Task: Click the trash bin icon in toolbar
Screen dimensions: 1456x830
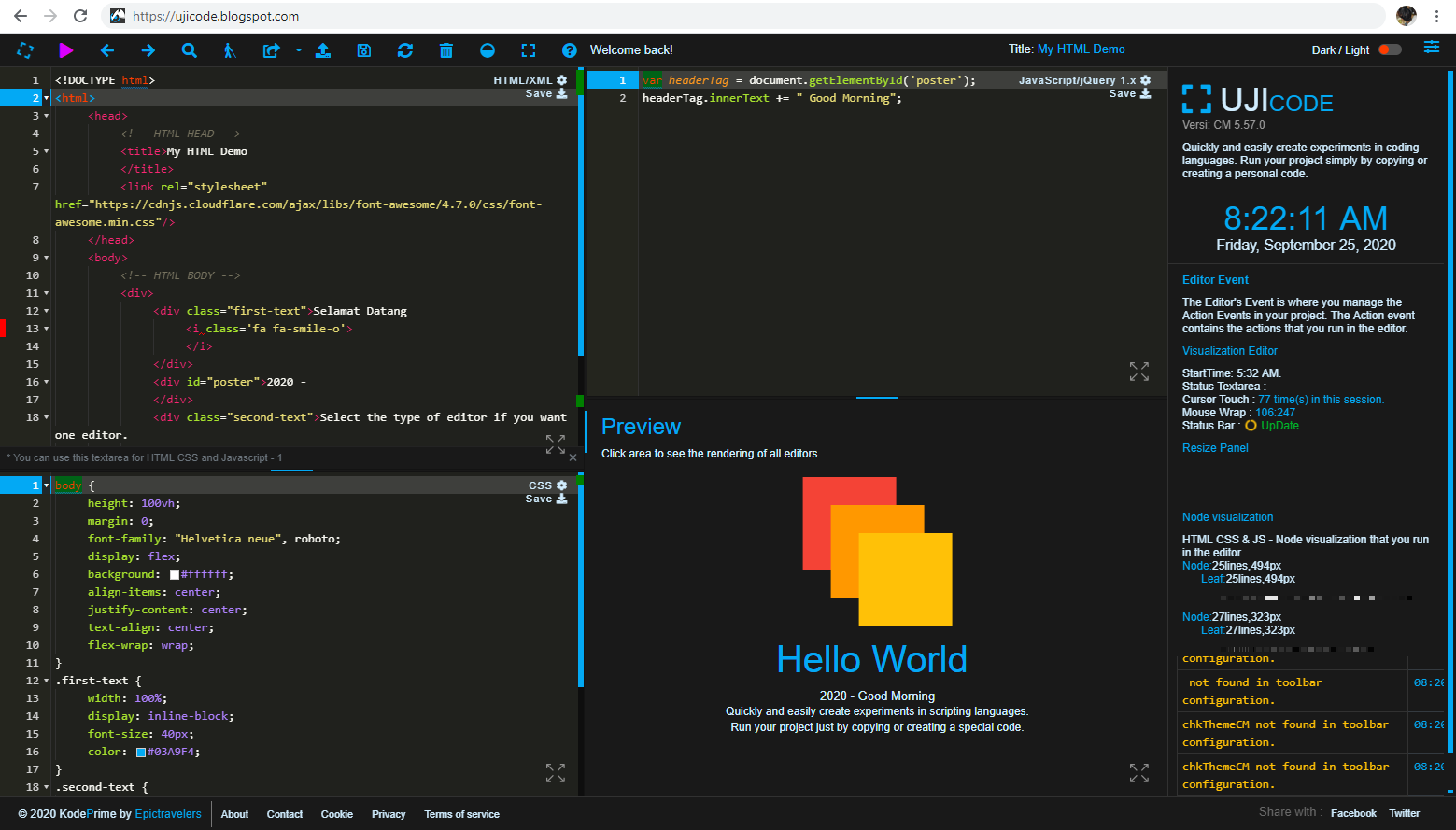Action: [x=446, y=50]
